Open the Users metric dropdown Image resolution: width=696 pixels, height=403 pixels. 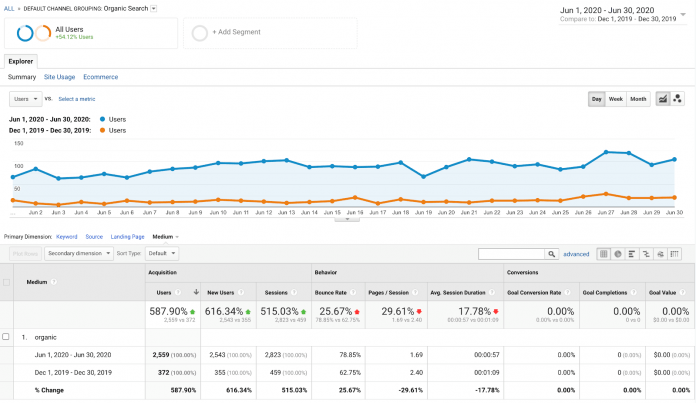(25, 99)
